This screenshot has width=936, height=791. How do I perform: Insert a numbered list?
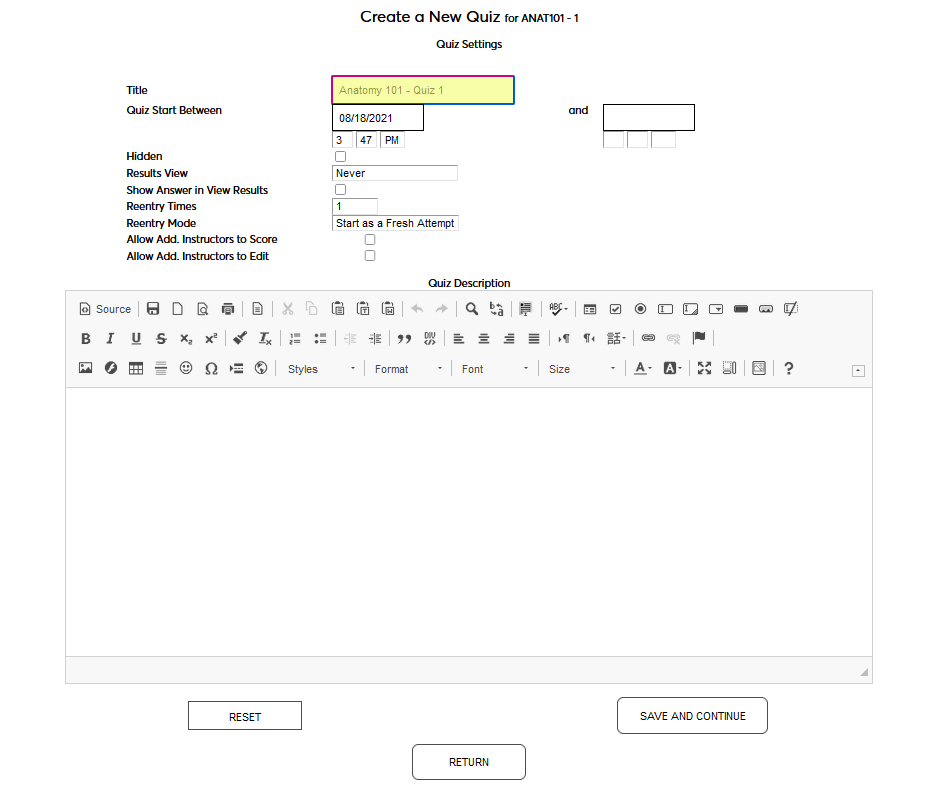coord(295,339)
